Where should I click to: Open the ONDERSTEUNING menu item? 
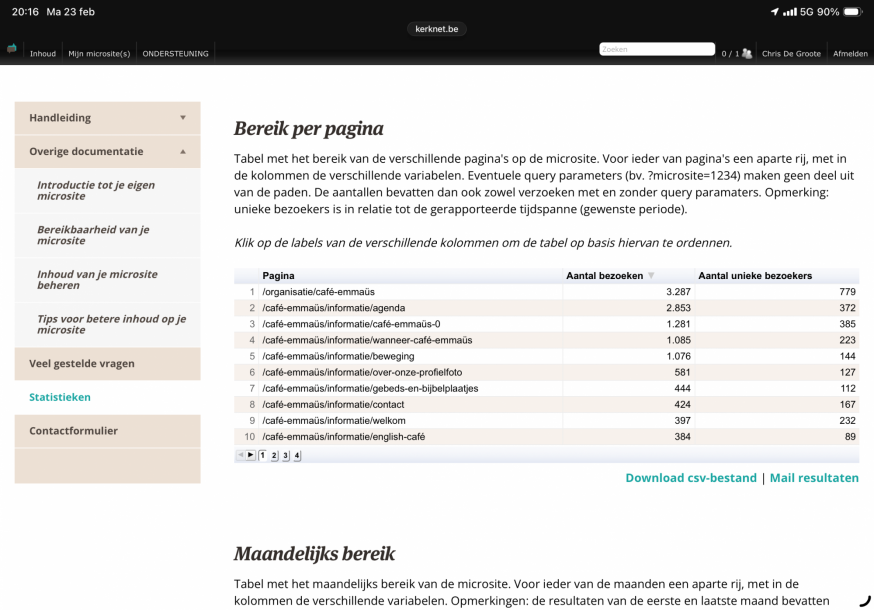coord(176,53)
